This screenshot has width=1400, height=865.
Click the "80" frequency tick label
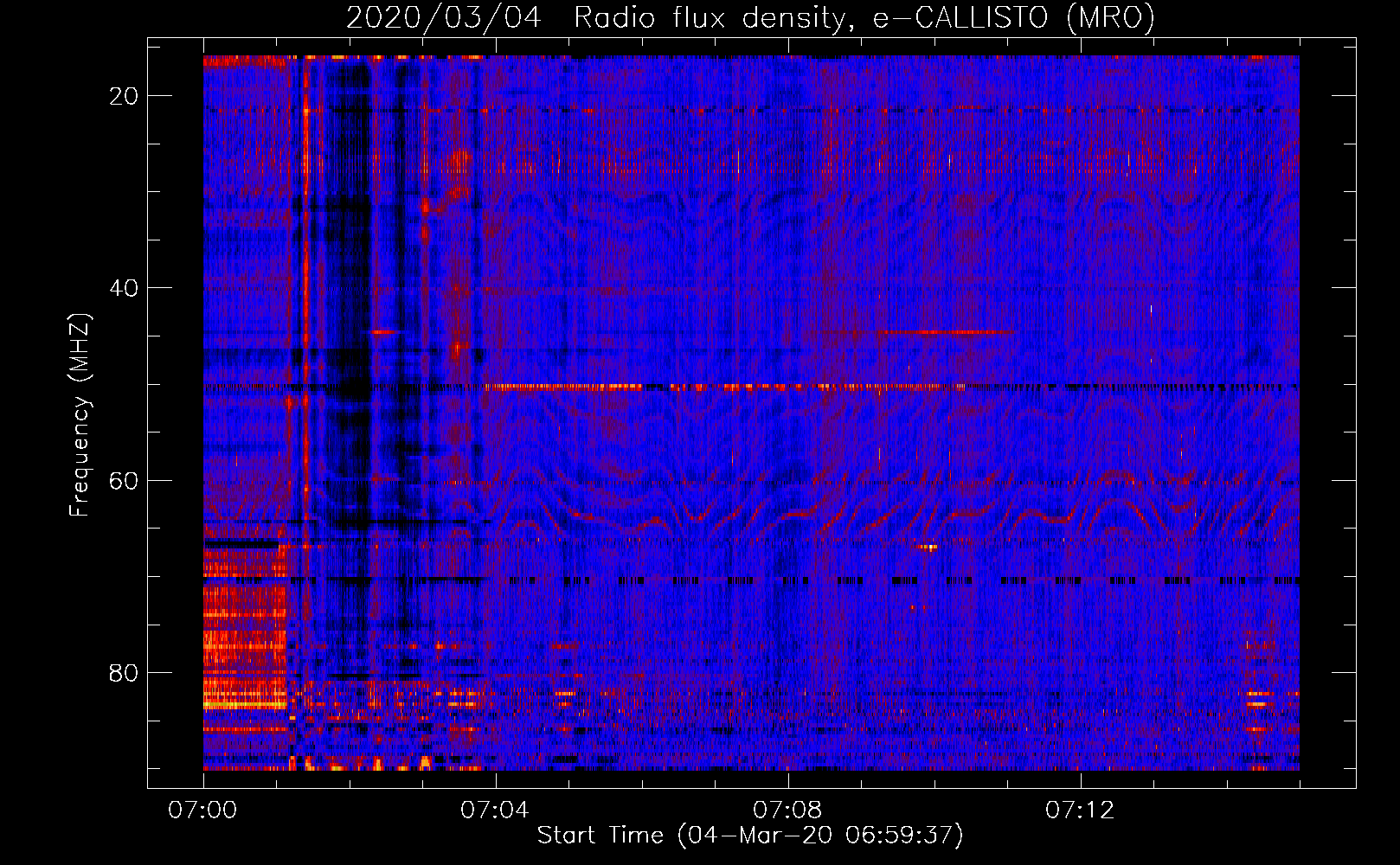125,673
